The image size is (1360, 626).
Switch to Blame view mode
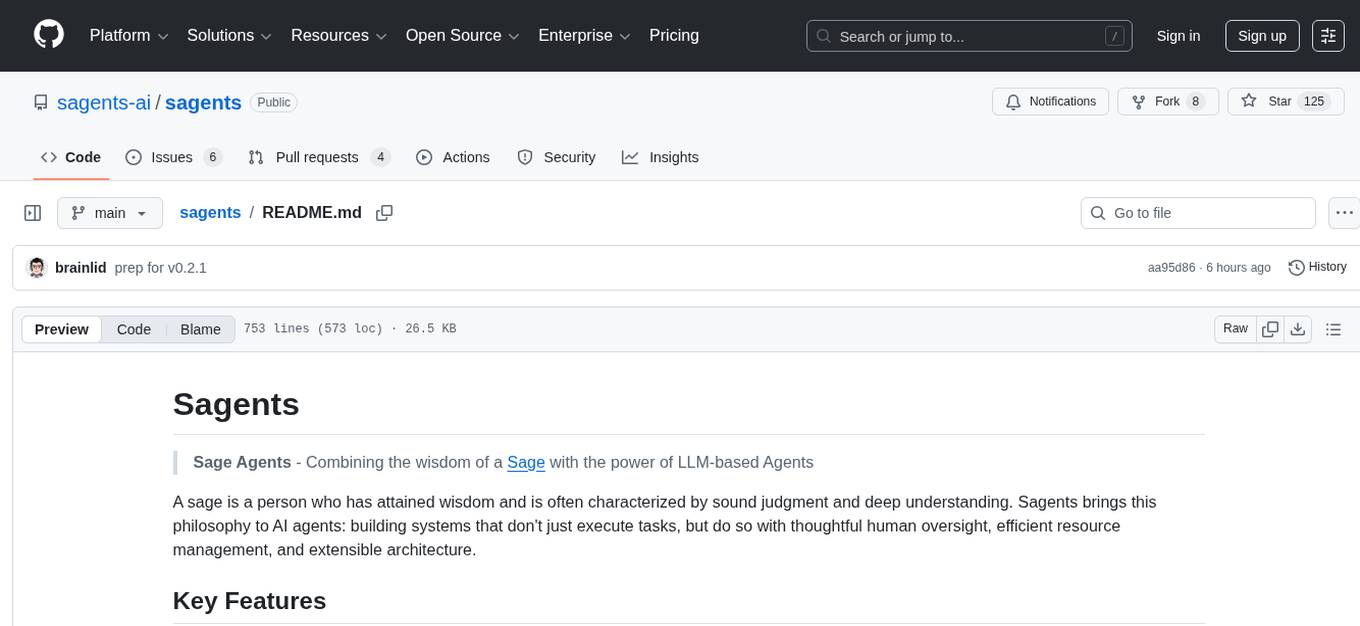200,329
